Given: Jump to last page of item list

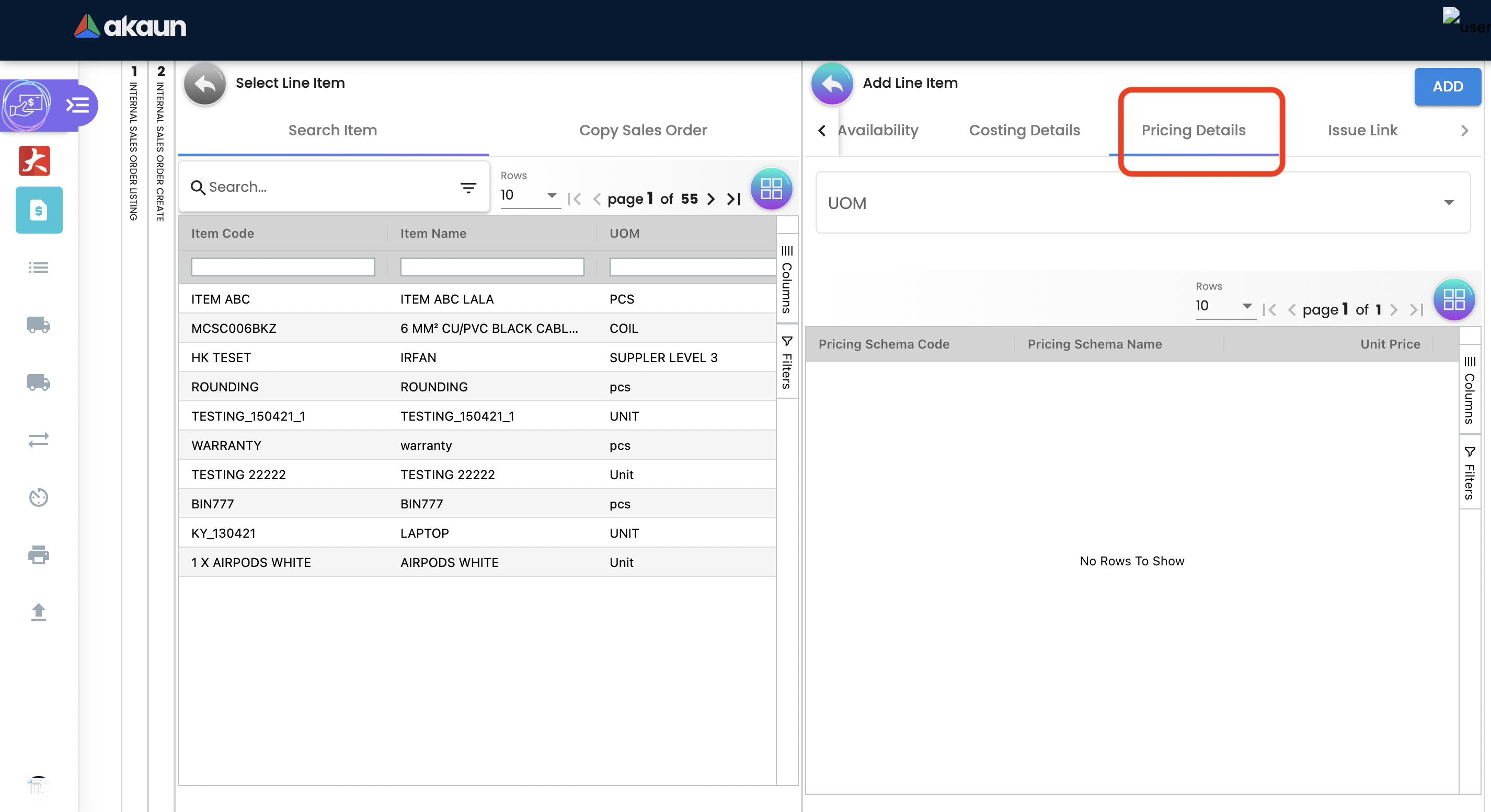Looking at the screenshot, I should [734, 199].
